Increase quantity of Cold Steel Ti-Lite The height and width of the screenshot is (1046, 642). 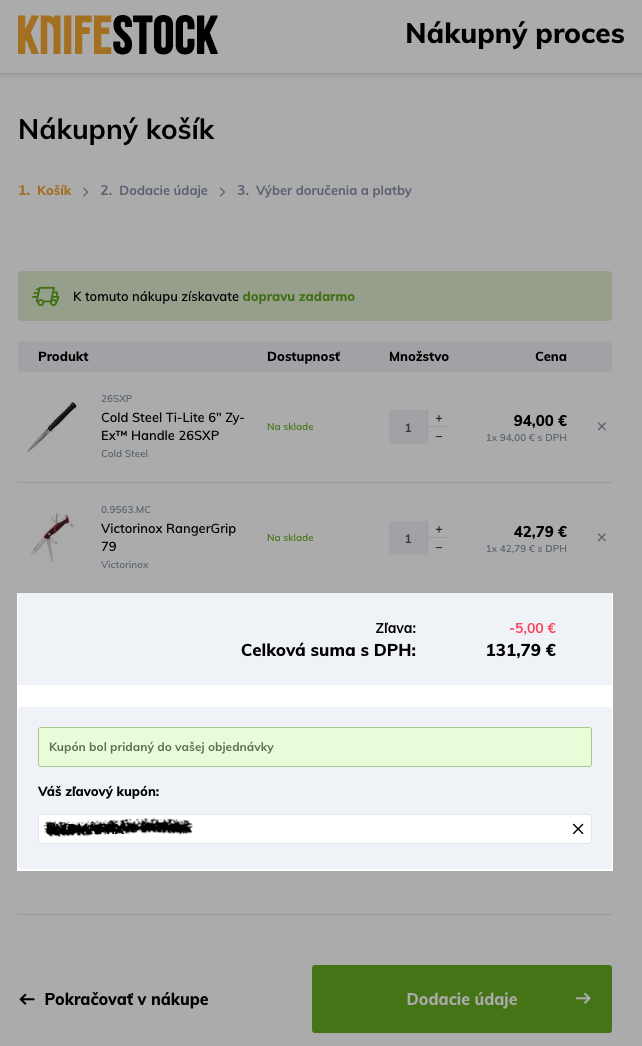click(x=439, y=418)
